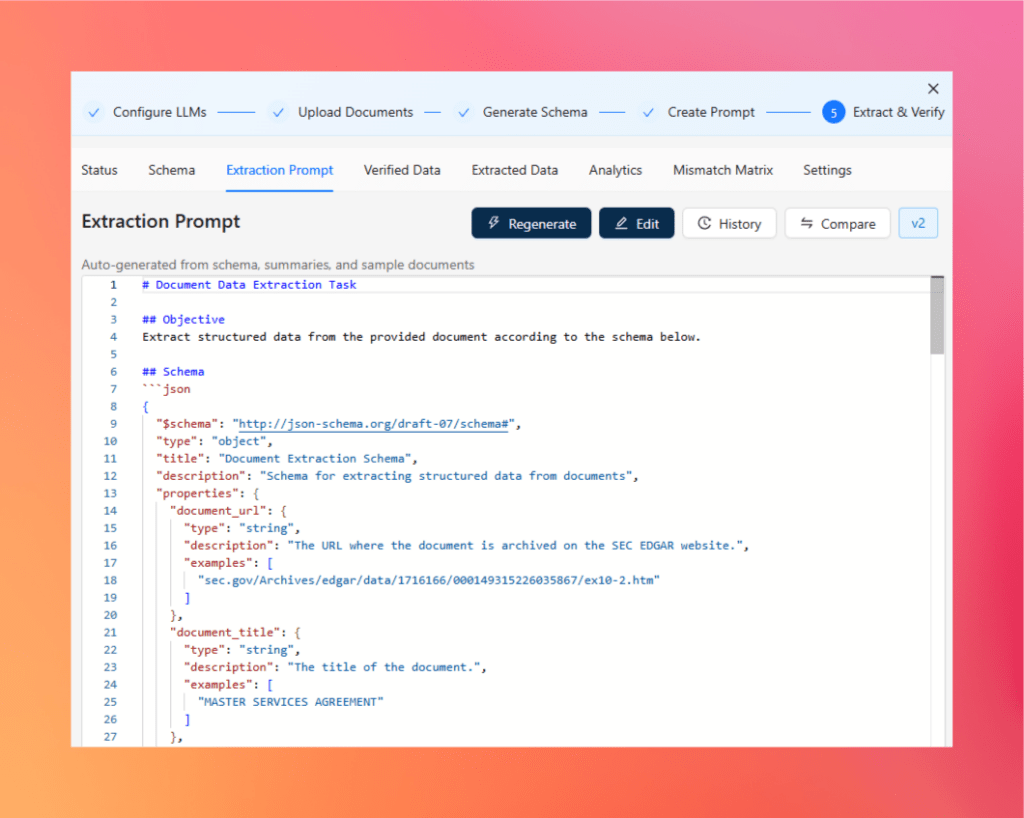Click the editor vertical scrollbar thumb
The image size is (1024, 818).
pos(937,315)
